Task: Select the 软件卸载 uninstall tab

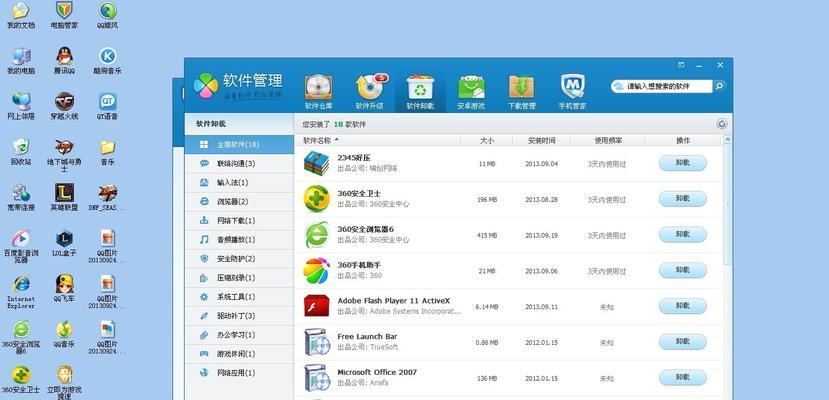Action: 420,92
